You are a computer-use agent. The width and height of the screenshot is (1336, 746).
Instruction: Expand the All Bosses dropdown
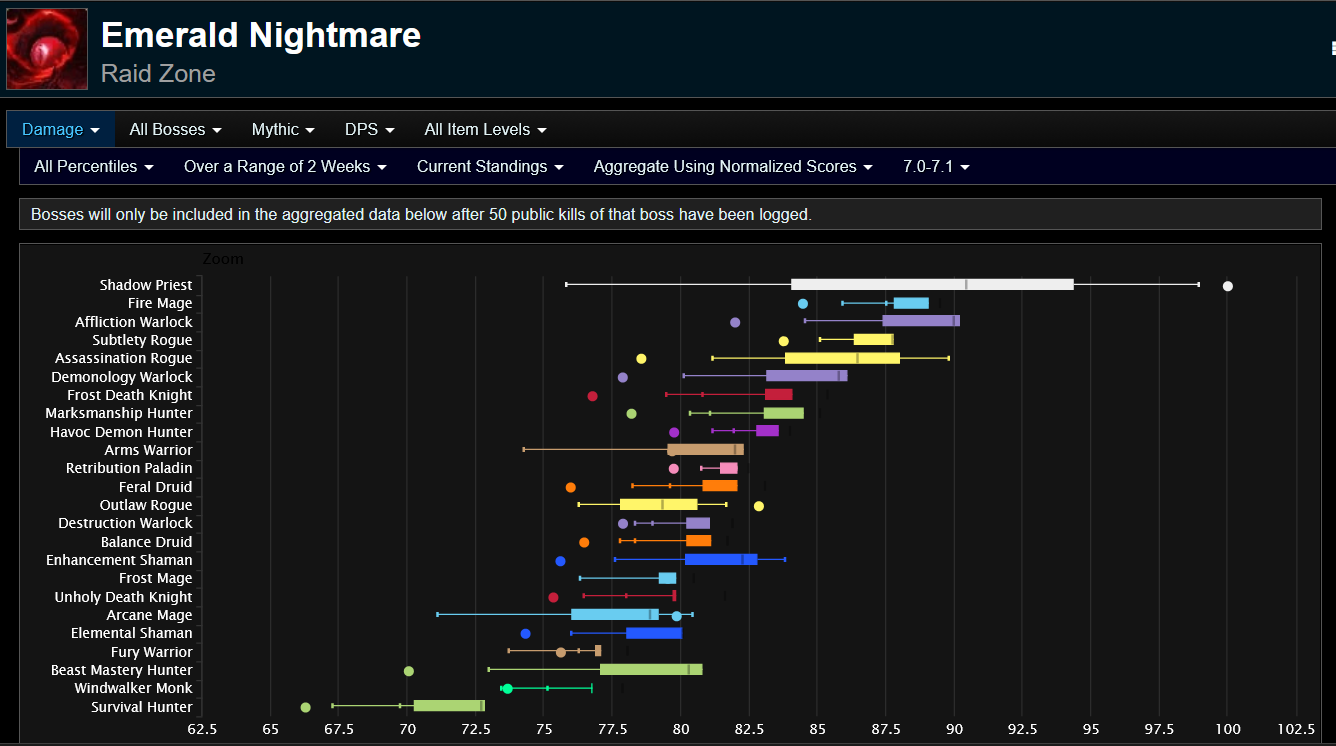(175, 129)
